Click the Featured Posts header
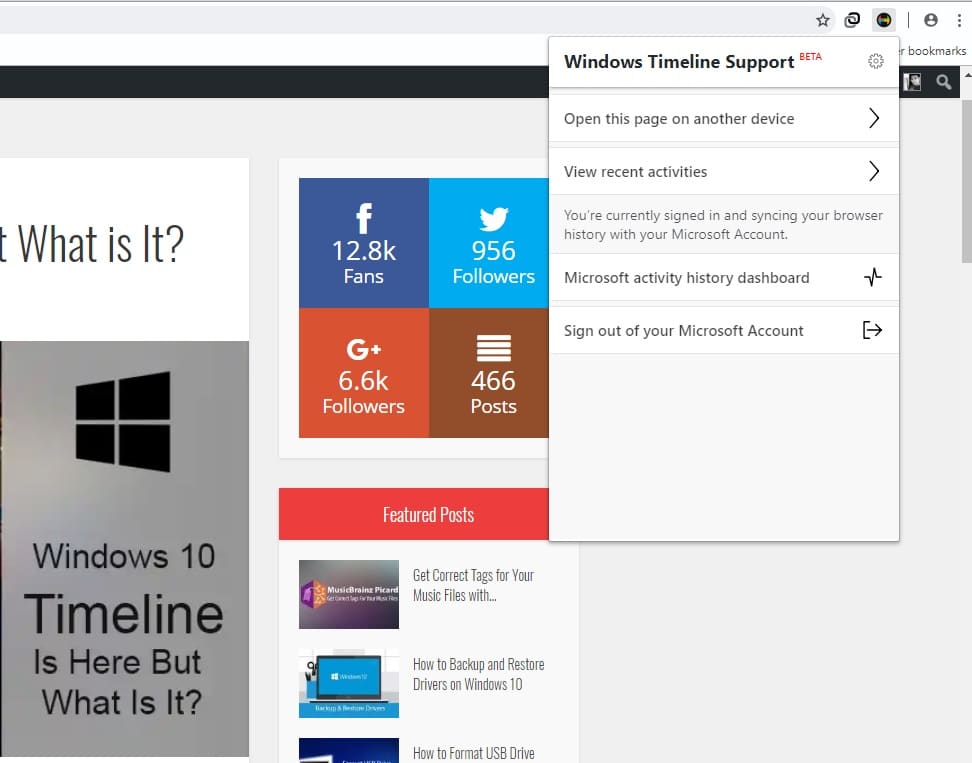The image size is (972, 763). 414,514
